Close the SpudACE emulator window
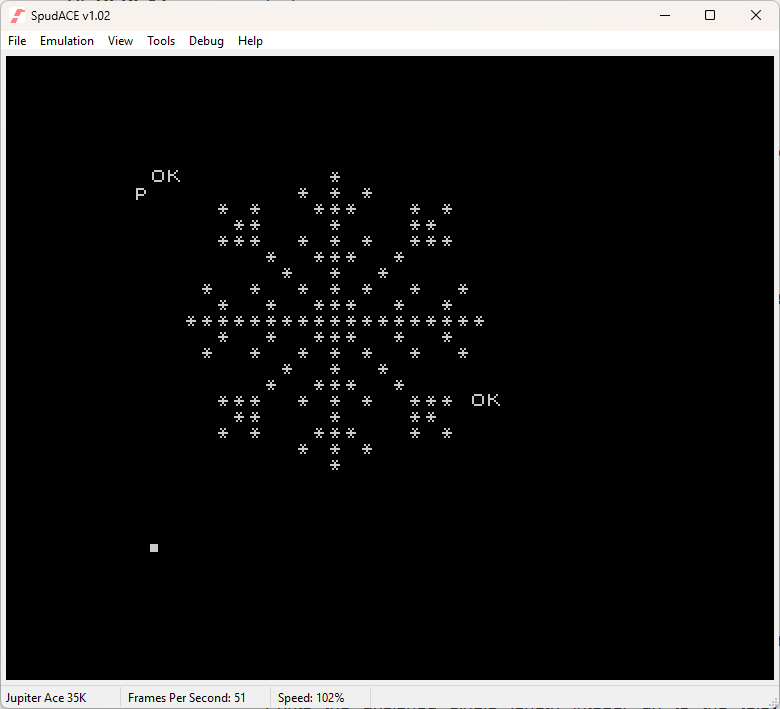780x709 pixels. [x=755, y=15]
